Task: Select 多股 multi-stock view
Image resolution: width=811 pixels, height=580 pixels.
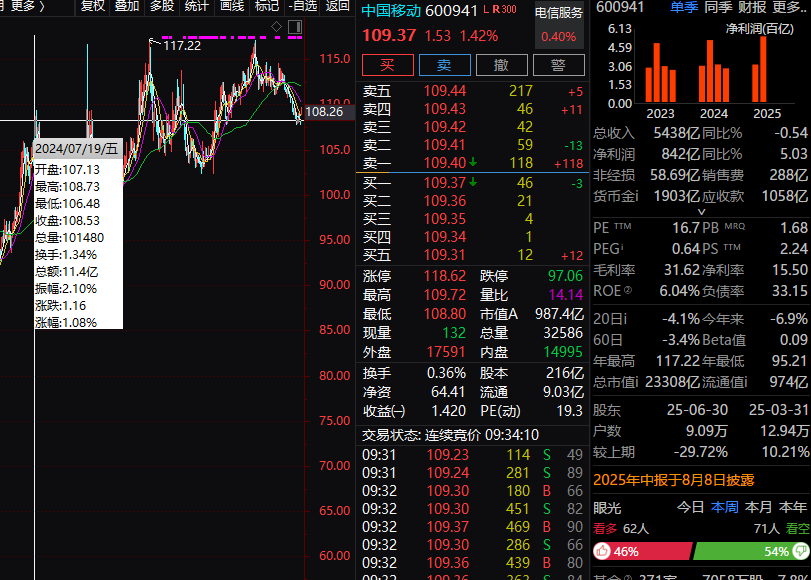Action: 162,6
